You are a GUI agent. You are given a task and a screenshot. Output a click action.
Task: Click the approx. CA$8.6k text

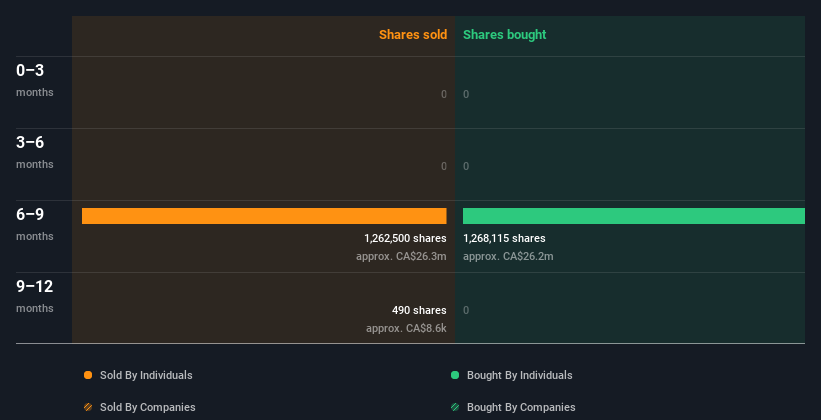tap(406, 329)
